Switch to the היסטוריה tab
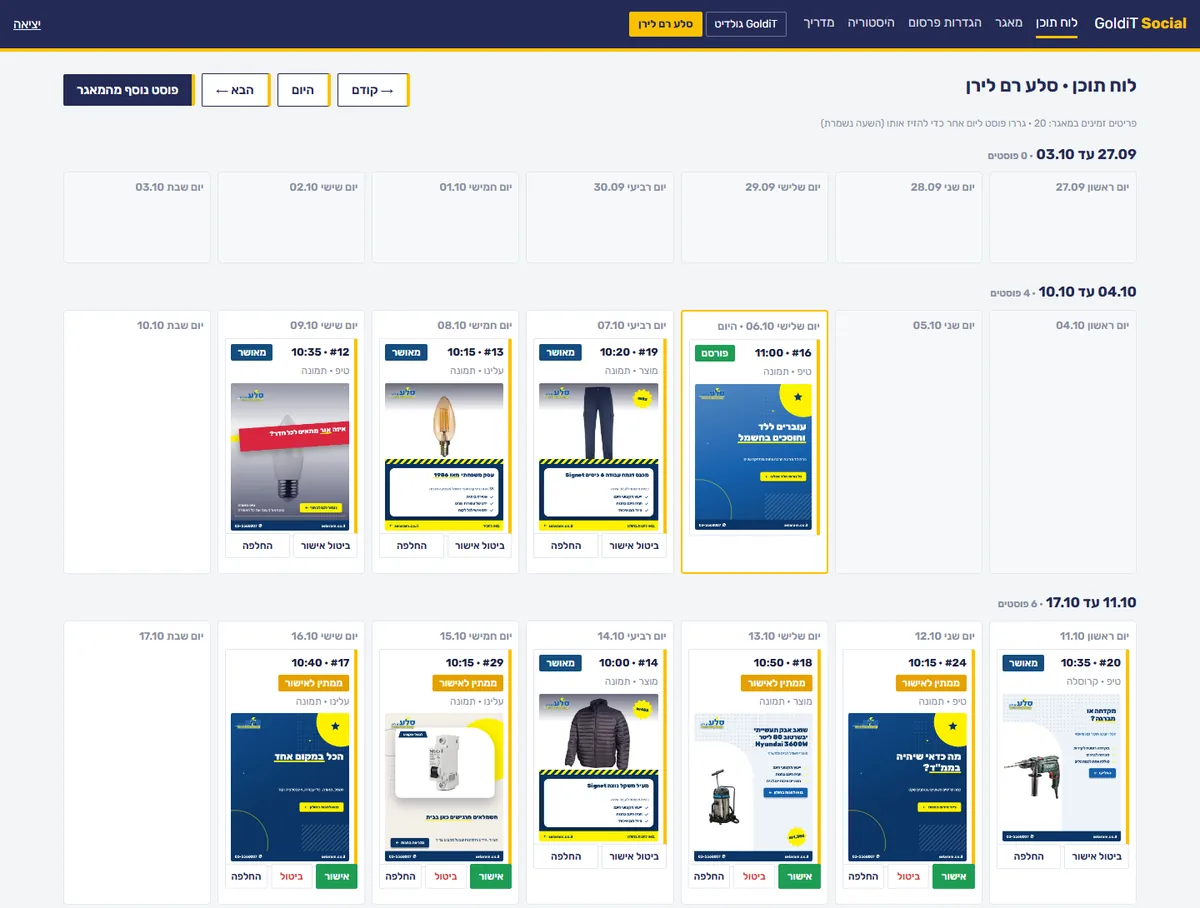This screenshot has height=908, width=1200. [x=871, y=23]
